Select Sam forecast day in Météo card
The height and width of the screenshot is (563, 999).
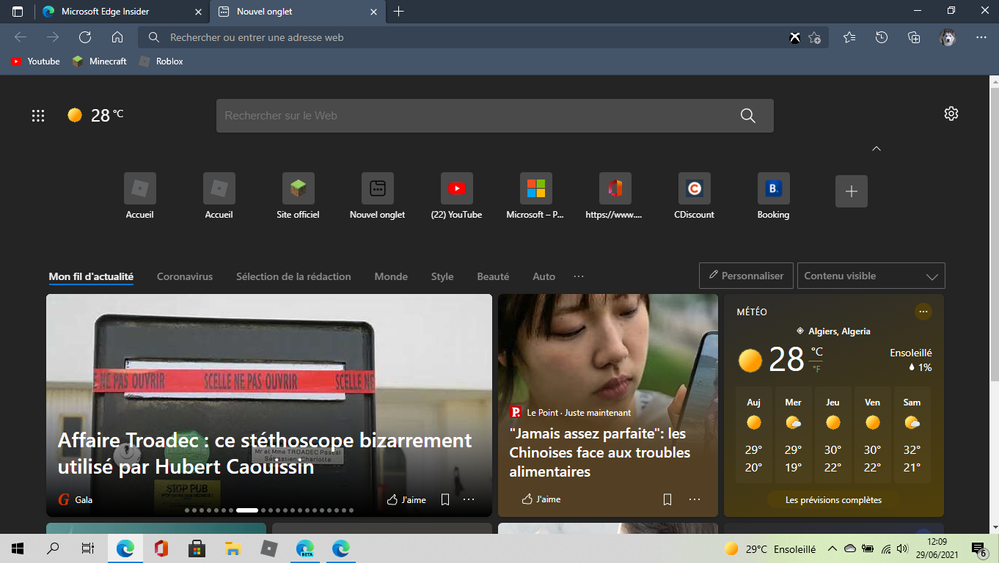pyautogui.click(x=912, y=435)
